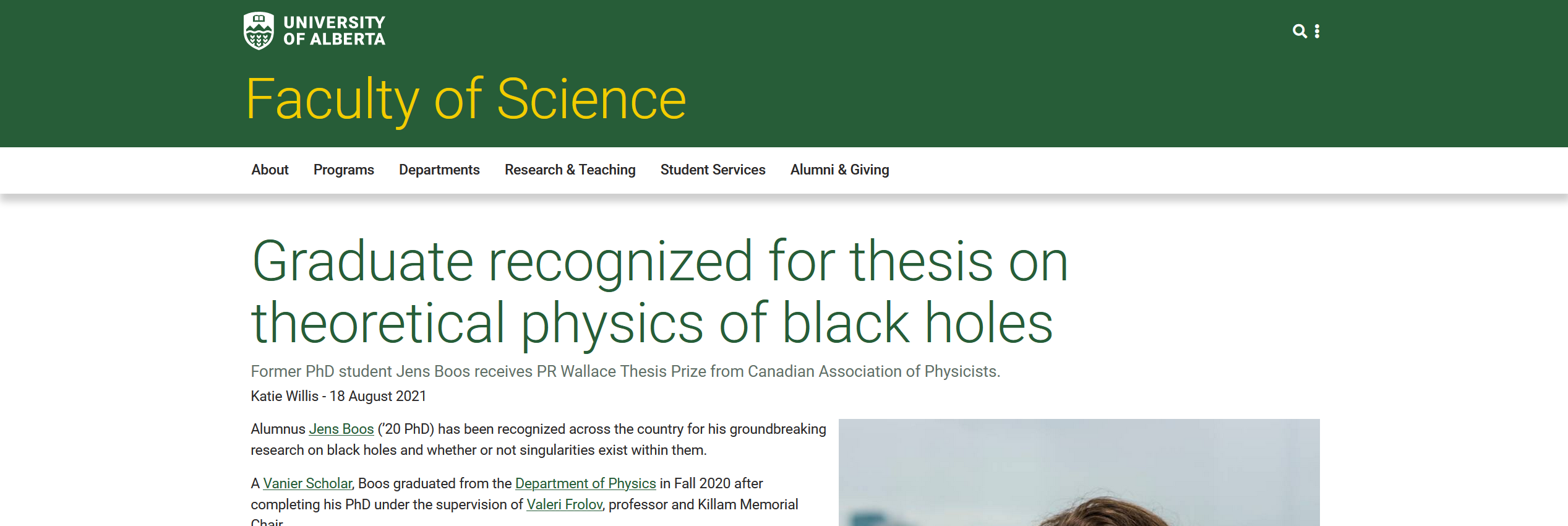Click the PR Wallace Thesis Prize subtitle
The height and width of the screenshot is (526, 1568).
[625, 371]
